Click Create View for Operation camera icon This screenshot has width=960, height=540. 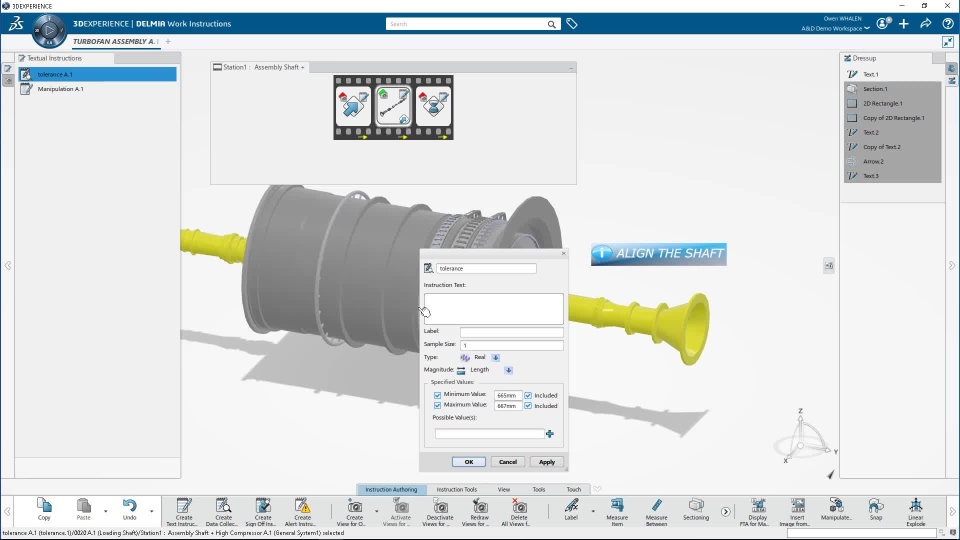(x=354, y=506)
